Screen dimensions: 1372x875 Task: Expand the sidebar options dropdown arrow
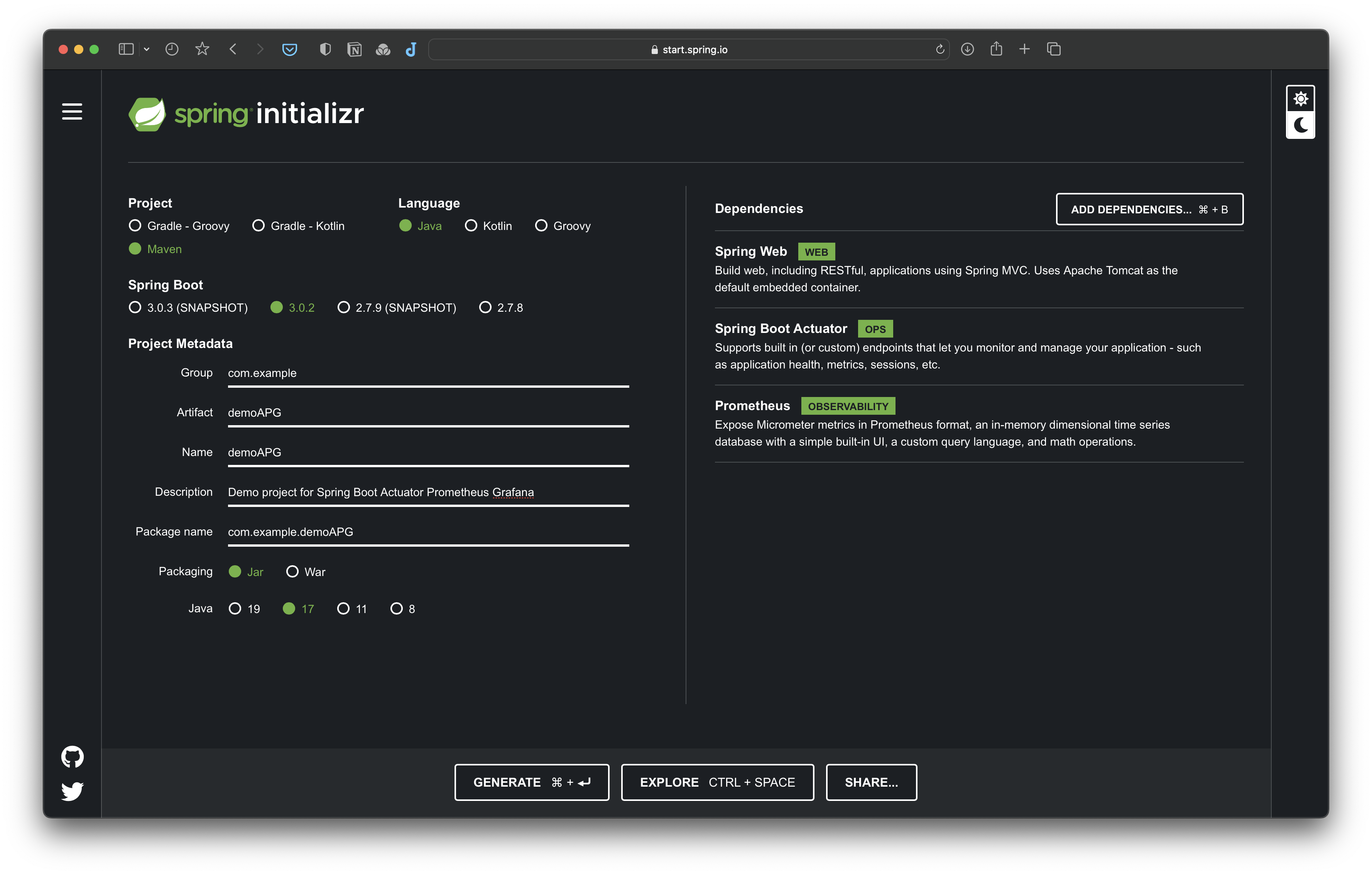tap(147, 49)
